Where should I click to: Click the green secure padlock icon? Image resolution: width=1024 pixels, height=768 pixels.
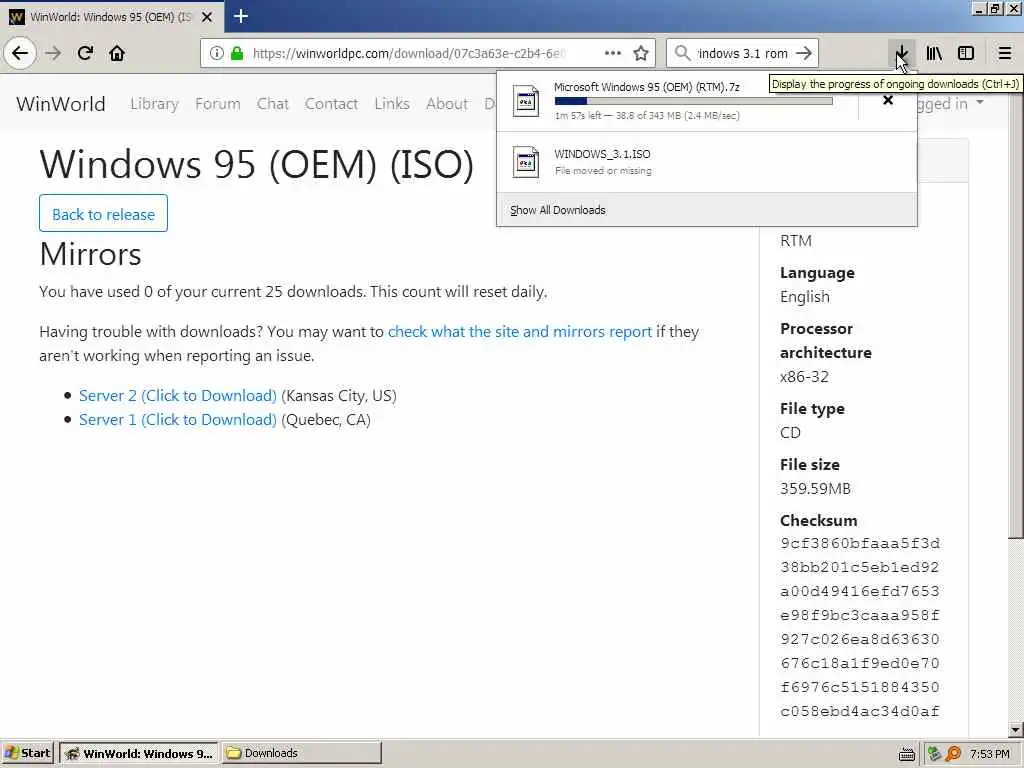click(x=237, y=53)
